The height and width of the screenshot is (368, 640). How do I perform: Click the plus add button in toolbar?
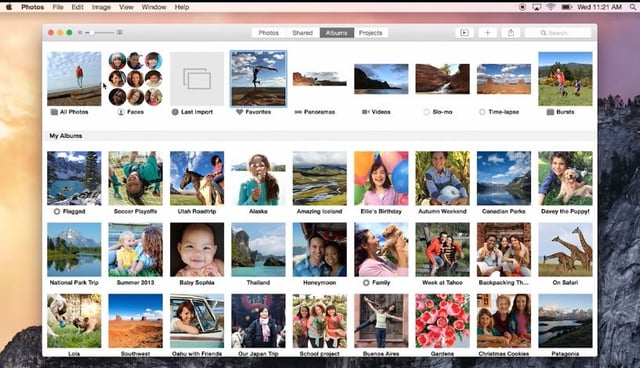tap(487, 33)
